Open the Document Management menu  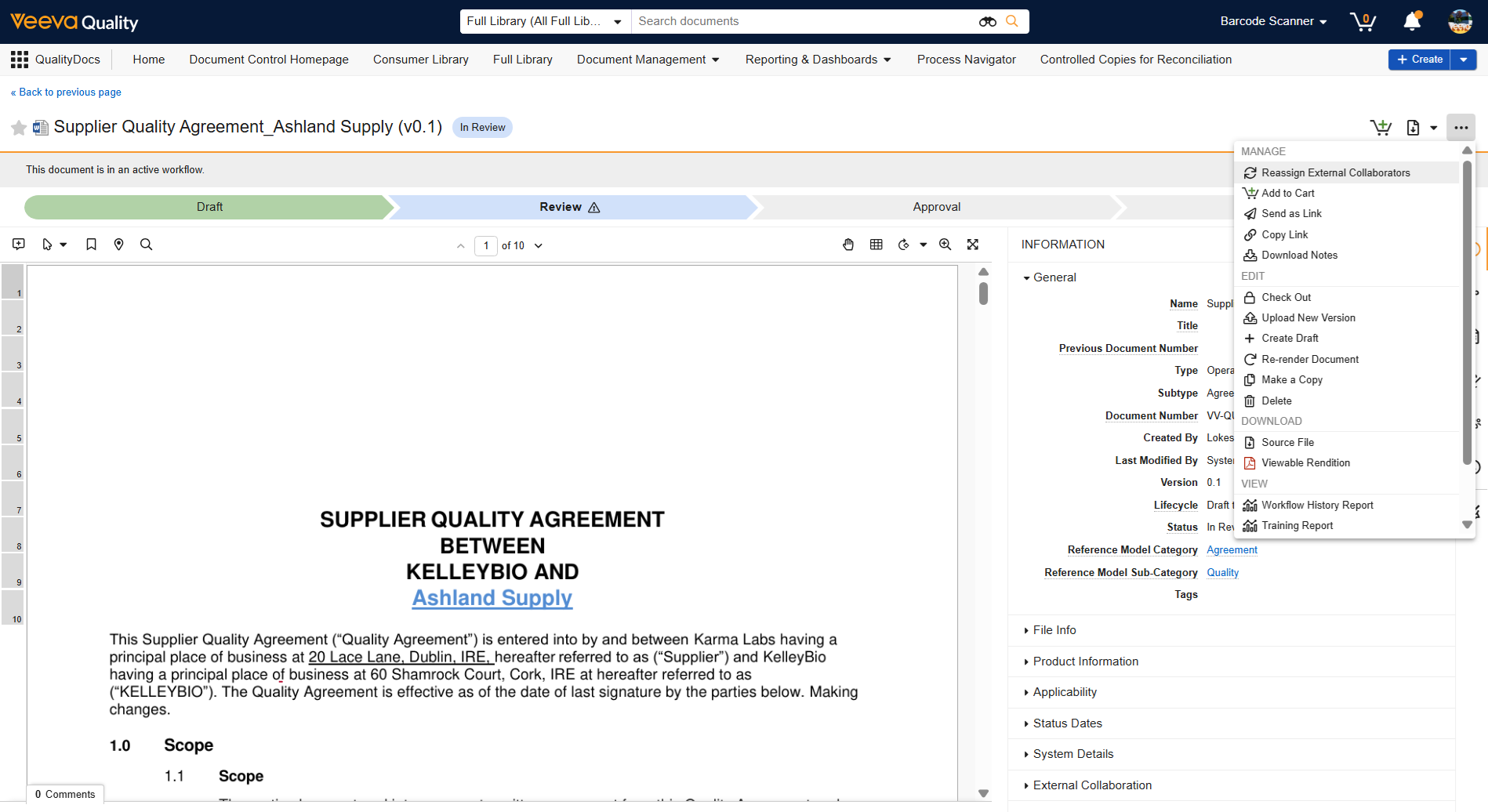tap(648, 60)
